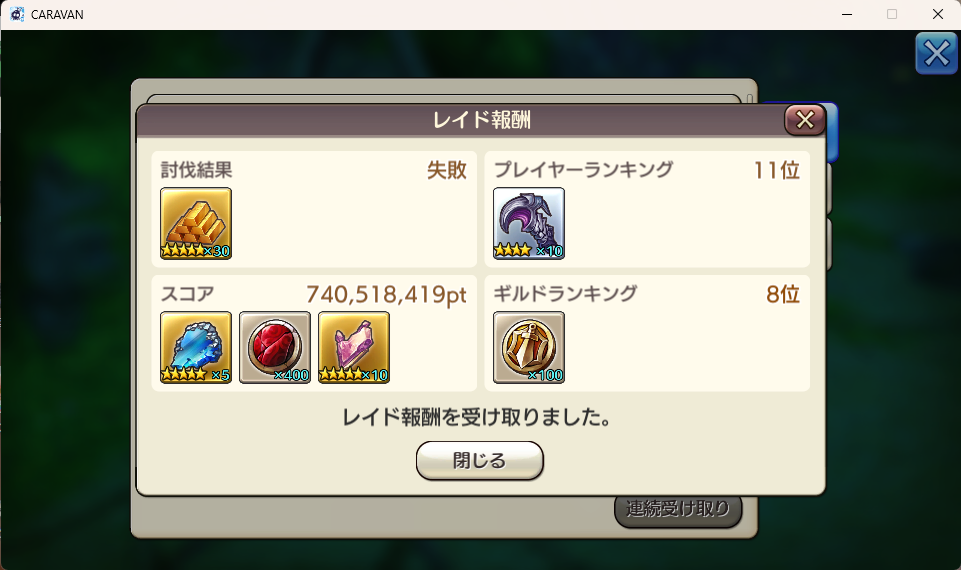Image resolution: width=961 pixels, height=570 pixels.
Task: Click the レイド報酬を受け取りました message
Action: click(477, 417)
